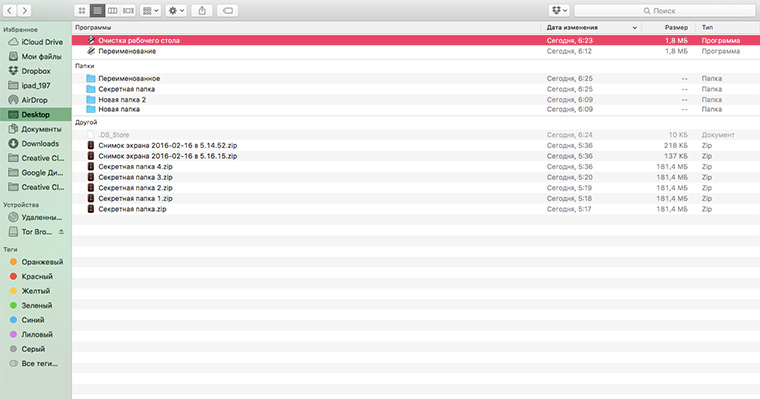The image size is (760, 399).
Task: Select Секретная папка 3.zip
Action: [x=415, y=177]
